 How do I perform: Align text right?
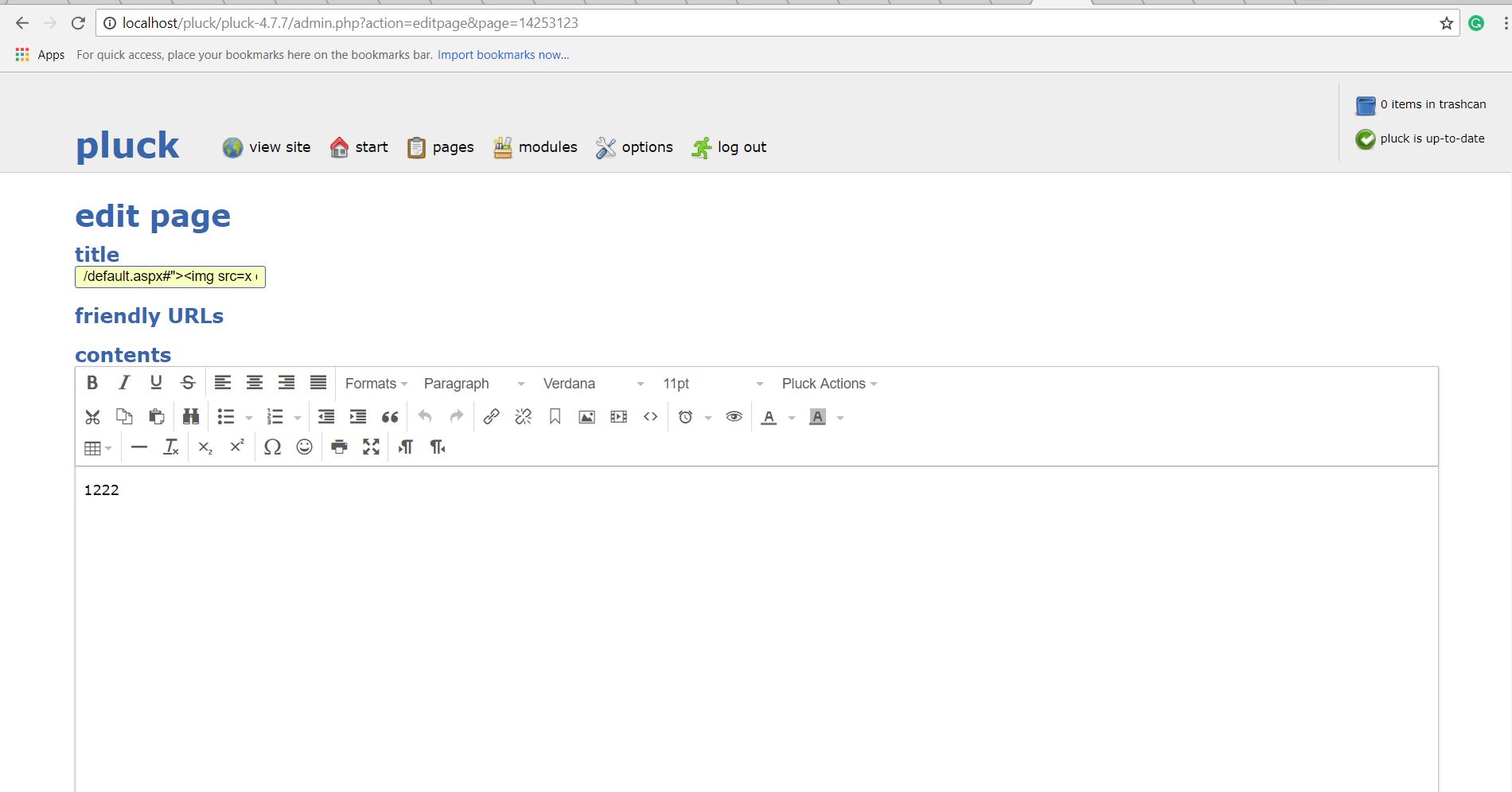pyautogui.click(x=286, y=383)
